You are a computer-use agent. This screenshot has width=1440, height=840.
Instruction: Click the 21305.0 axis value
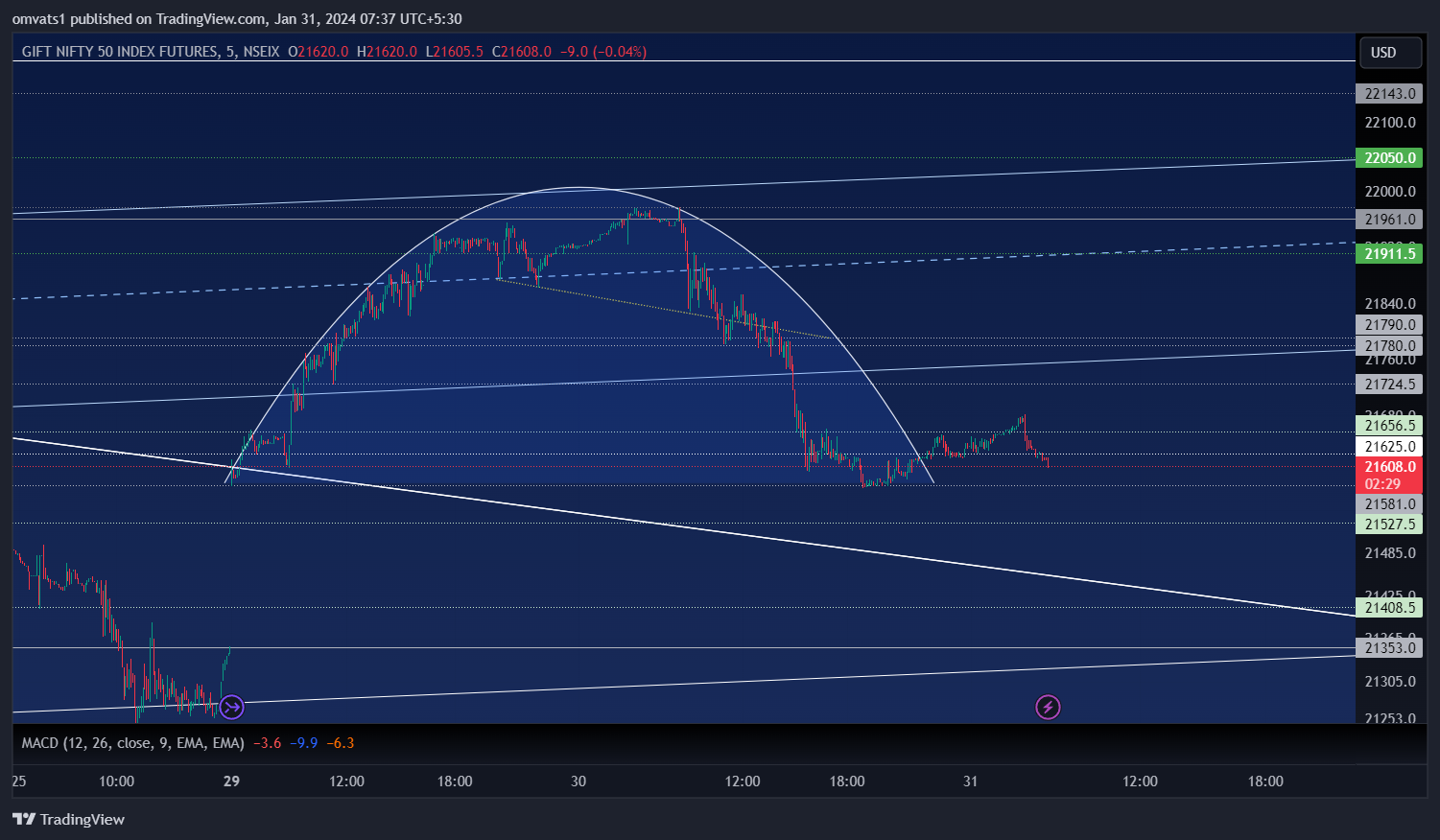point(1390,682)
